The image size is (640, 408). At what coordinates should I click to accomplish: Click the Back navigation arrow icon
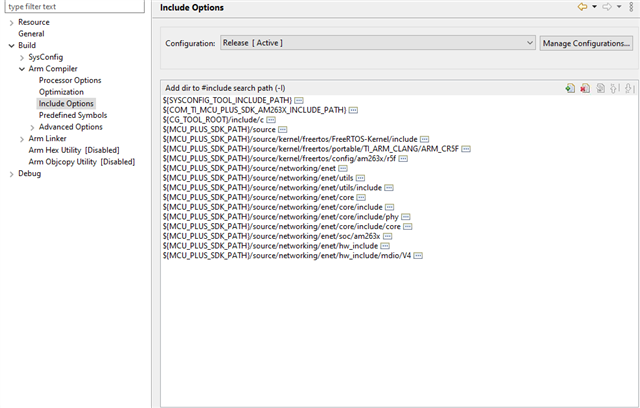(x=582, y=7)
